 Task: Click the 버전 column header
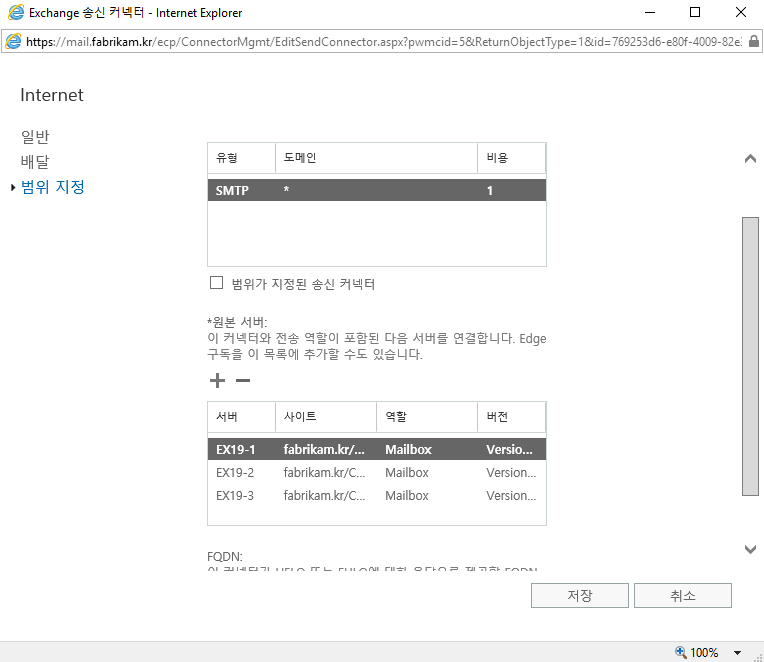[x=511, y=417]
